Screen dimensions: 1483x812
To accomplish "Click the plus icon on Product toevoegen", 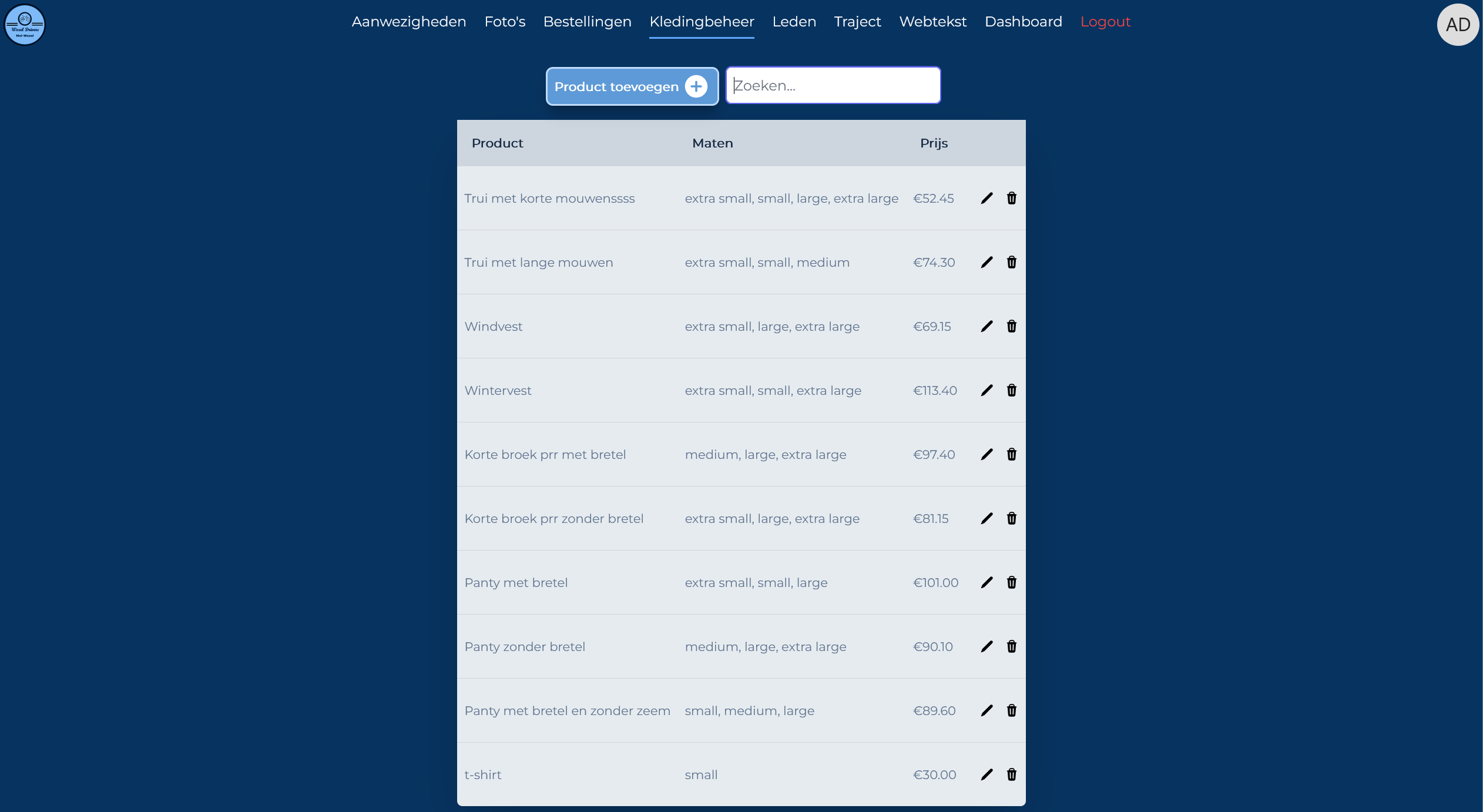I will tap(696, 86).
